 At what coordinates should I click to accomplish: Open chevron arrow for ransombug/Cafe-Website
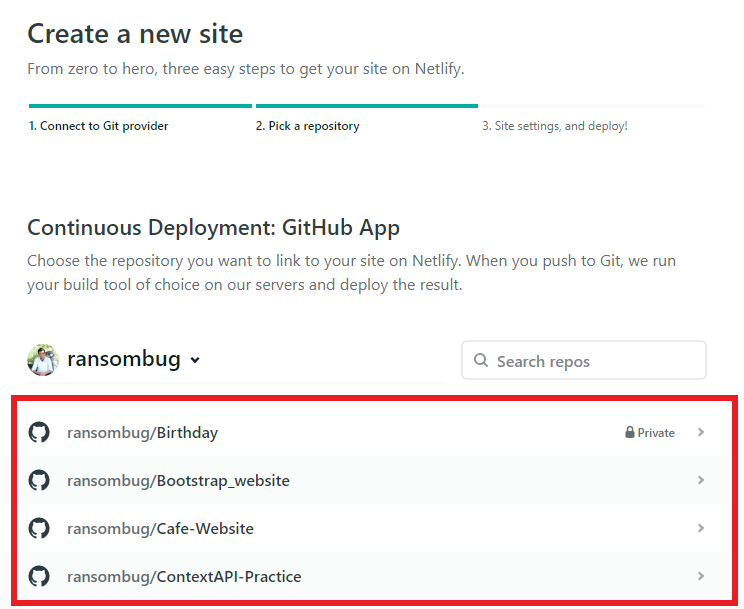(701, 528)
